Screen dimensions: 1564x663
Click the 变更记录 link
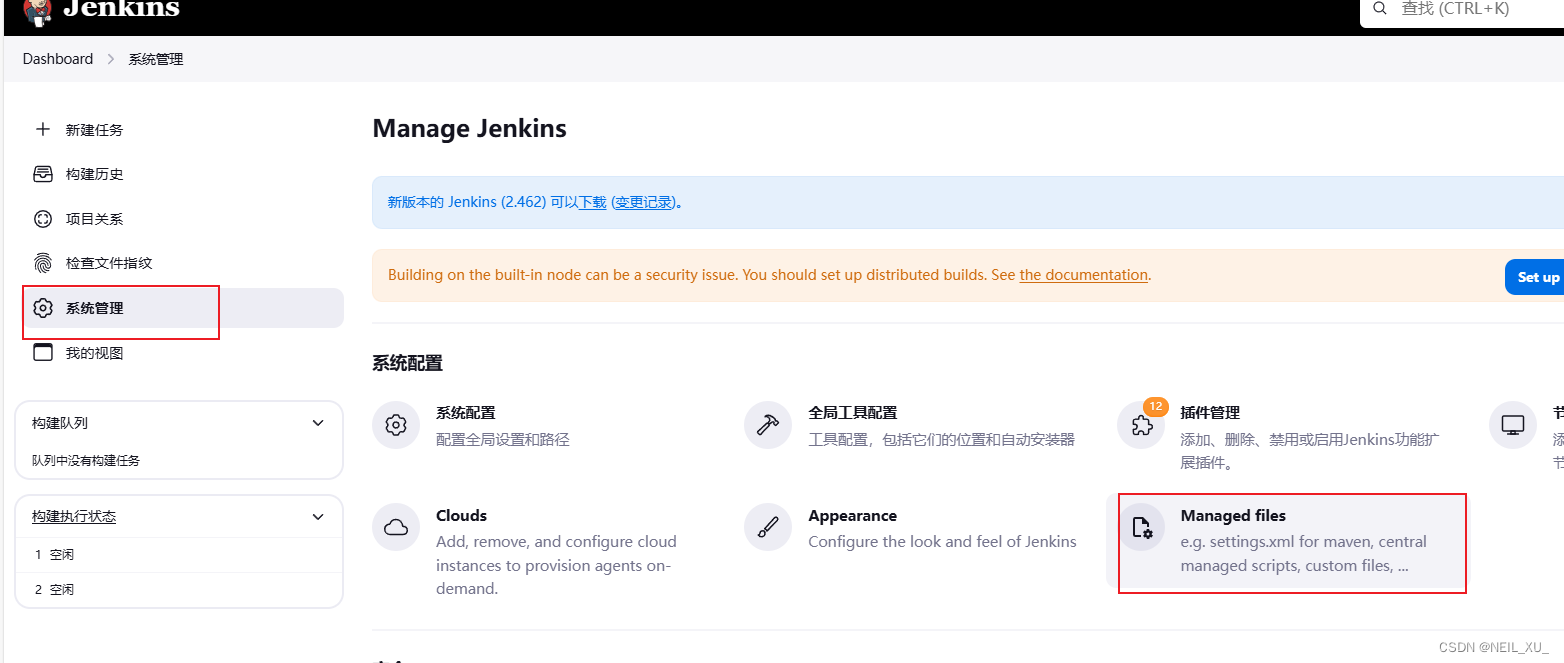[643, 202]
